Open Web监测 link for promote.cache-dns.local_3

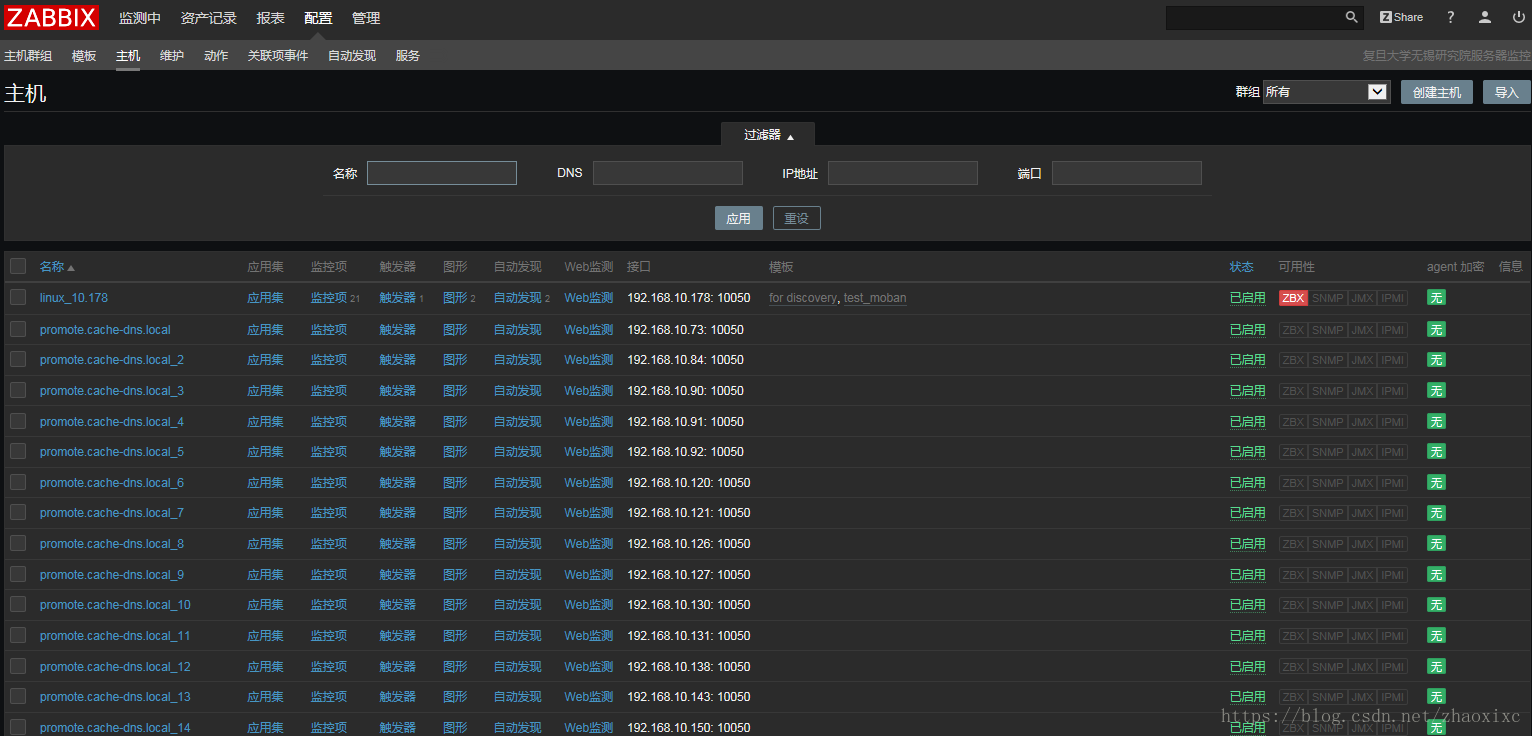pyautogui.click(x=589, y=391)
